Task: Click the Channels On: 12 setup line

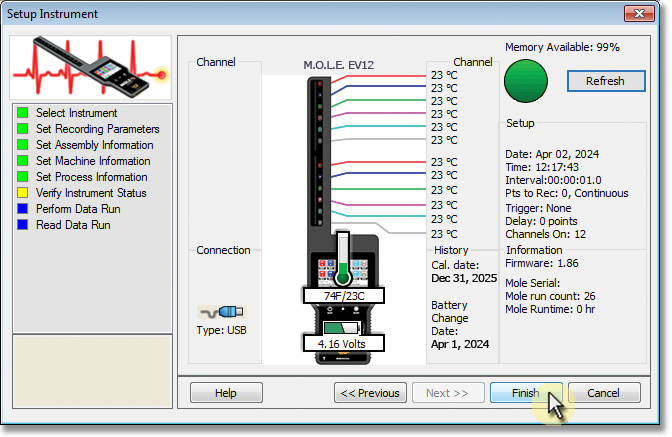Action: coord(546,234)
